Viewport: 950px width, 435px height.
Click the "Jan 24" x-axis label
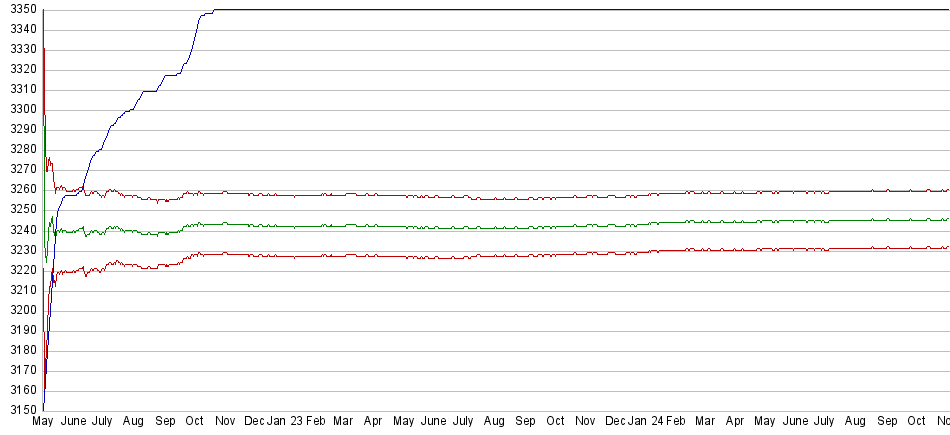click(x=645, y=422)
